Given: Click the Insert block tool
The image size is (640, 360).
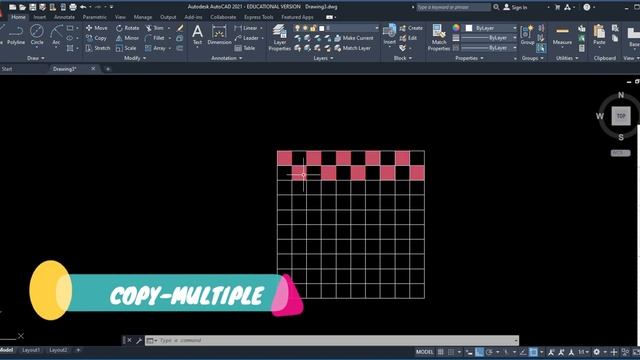Looking at the screenshot, I should [x=389, y=34].
